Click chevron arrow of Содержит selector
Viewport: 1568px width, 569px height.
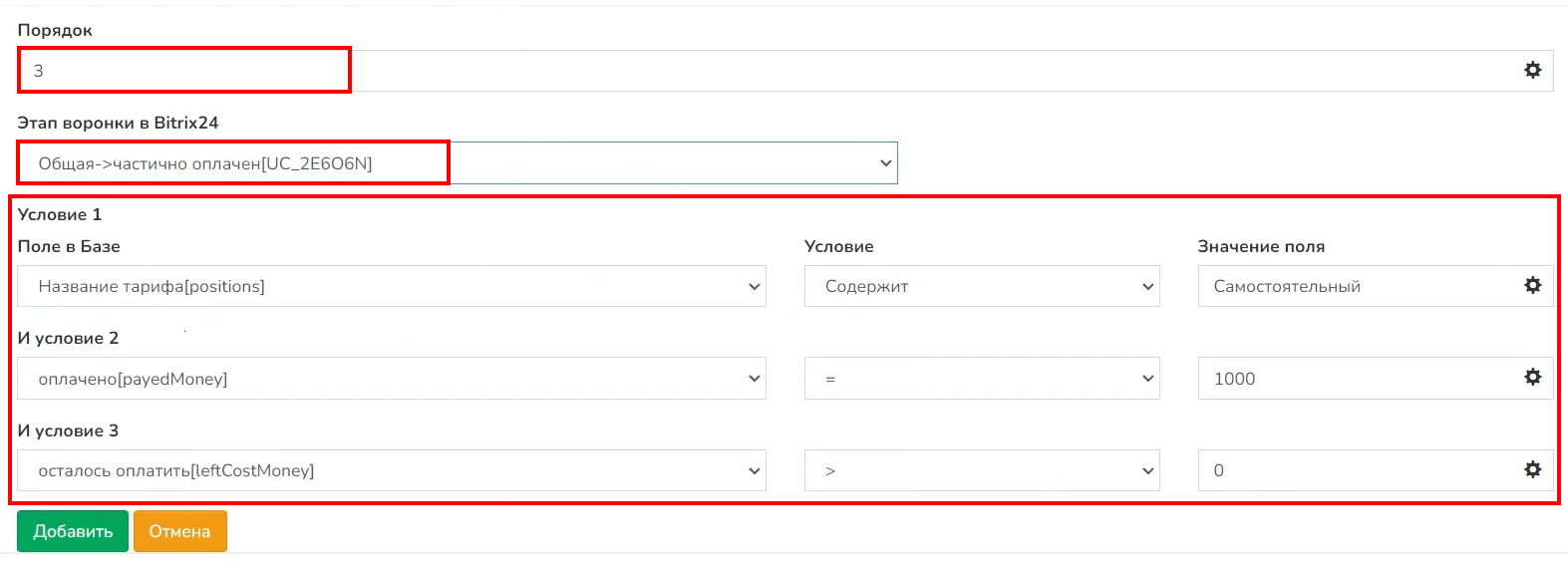click(1147, 287)
